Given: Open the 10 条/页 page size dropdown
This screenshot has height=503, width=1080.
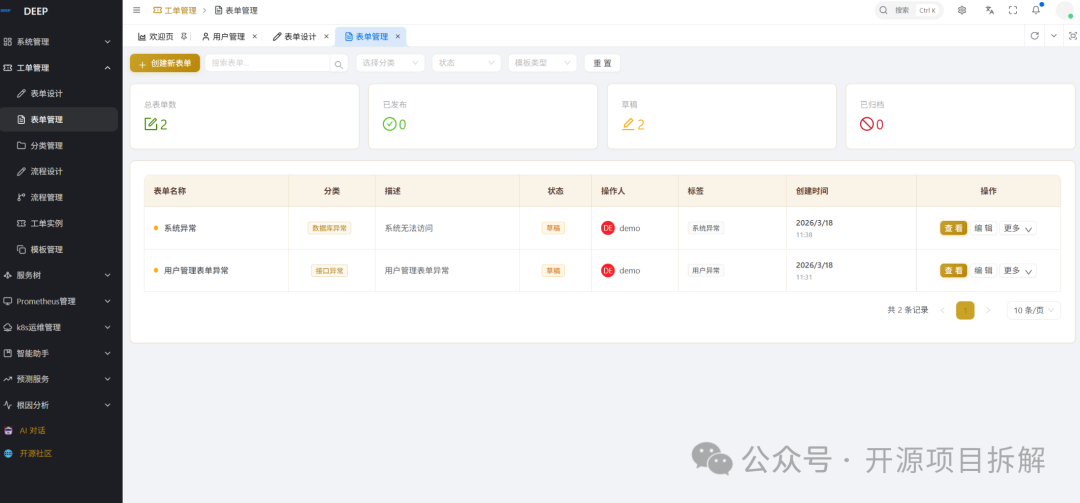Looking at the screenshot, I should pos(1033,311).
